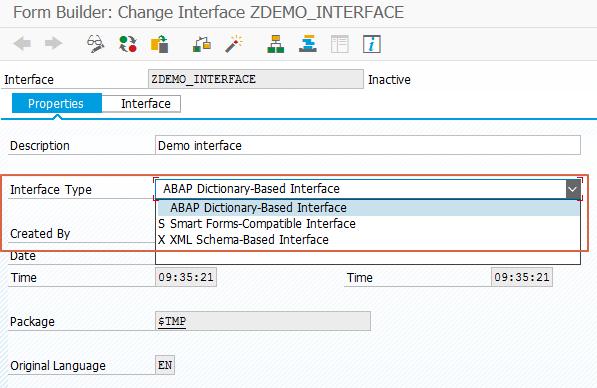Click the ZDEMO_INTERFACE name field
Viewport: 597px width, 388px height.
[x=255, y=79]
